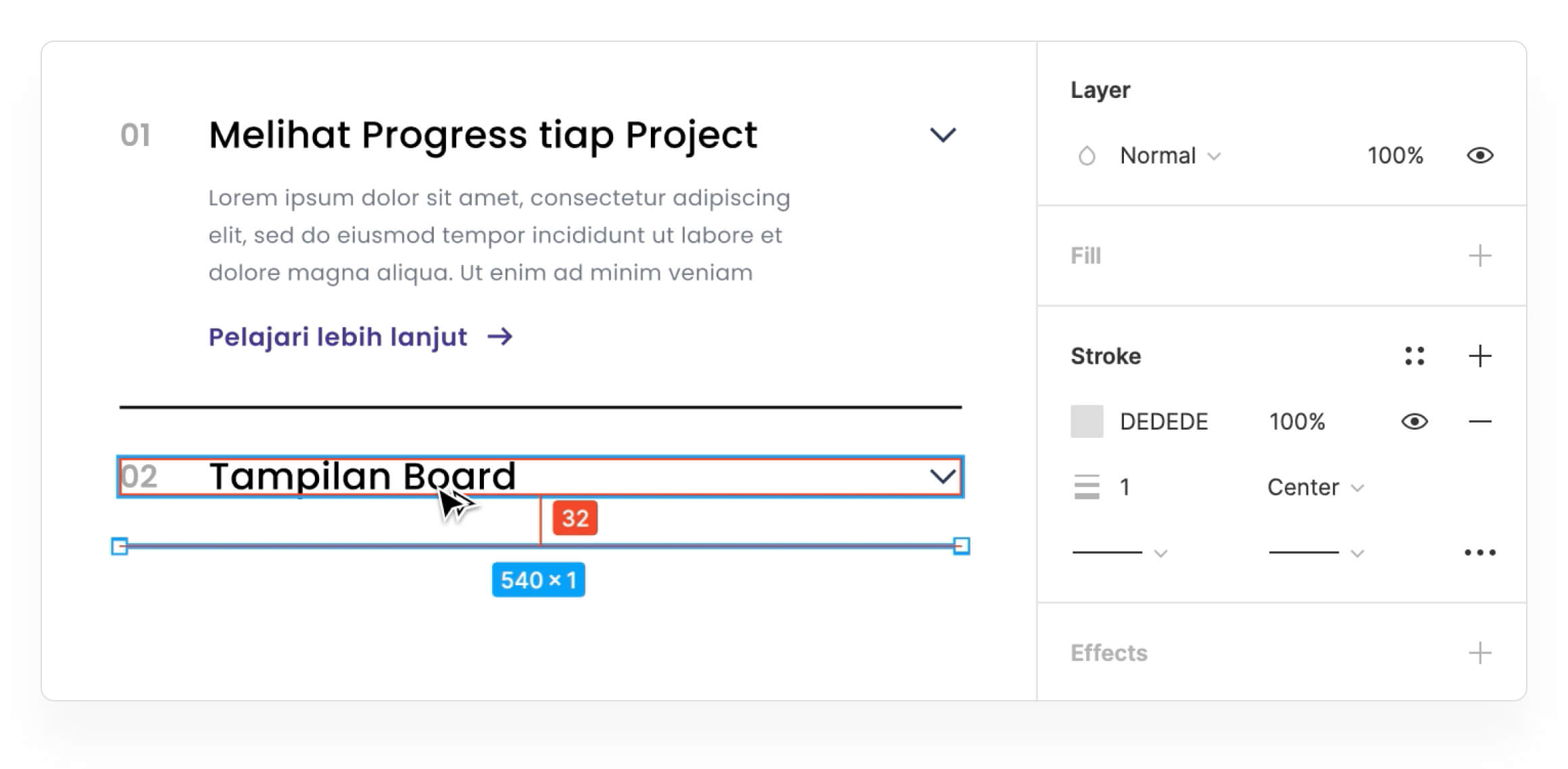Open stroke styles four-dot icon

click(1415, 356)
